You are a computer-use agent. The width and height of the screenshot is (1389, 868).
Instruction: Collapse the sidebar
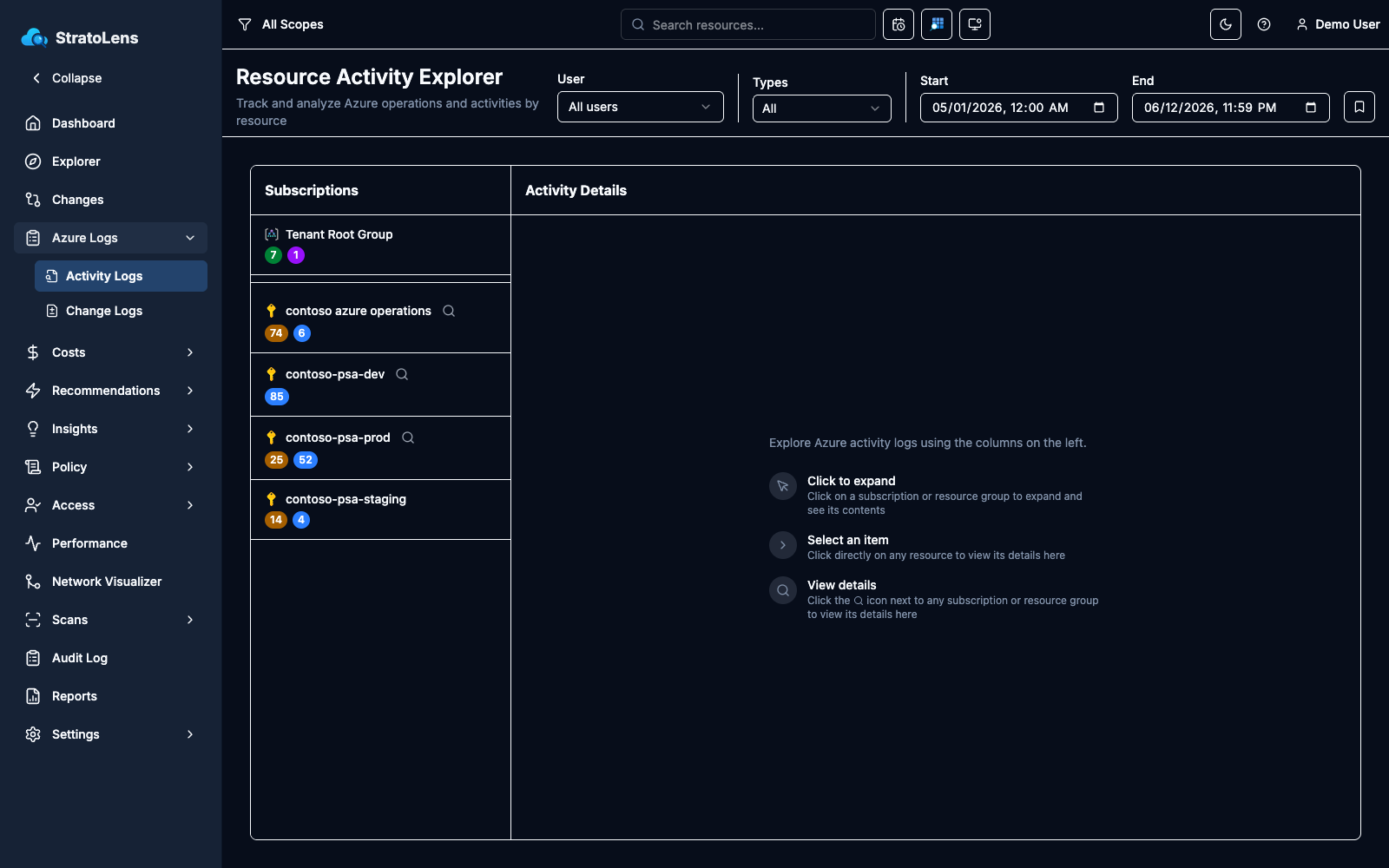point(68,78)
